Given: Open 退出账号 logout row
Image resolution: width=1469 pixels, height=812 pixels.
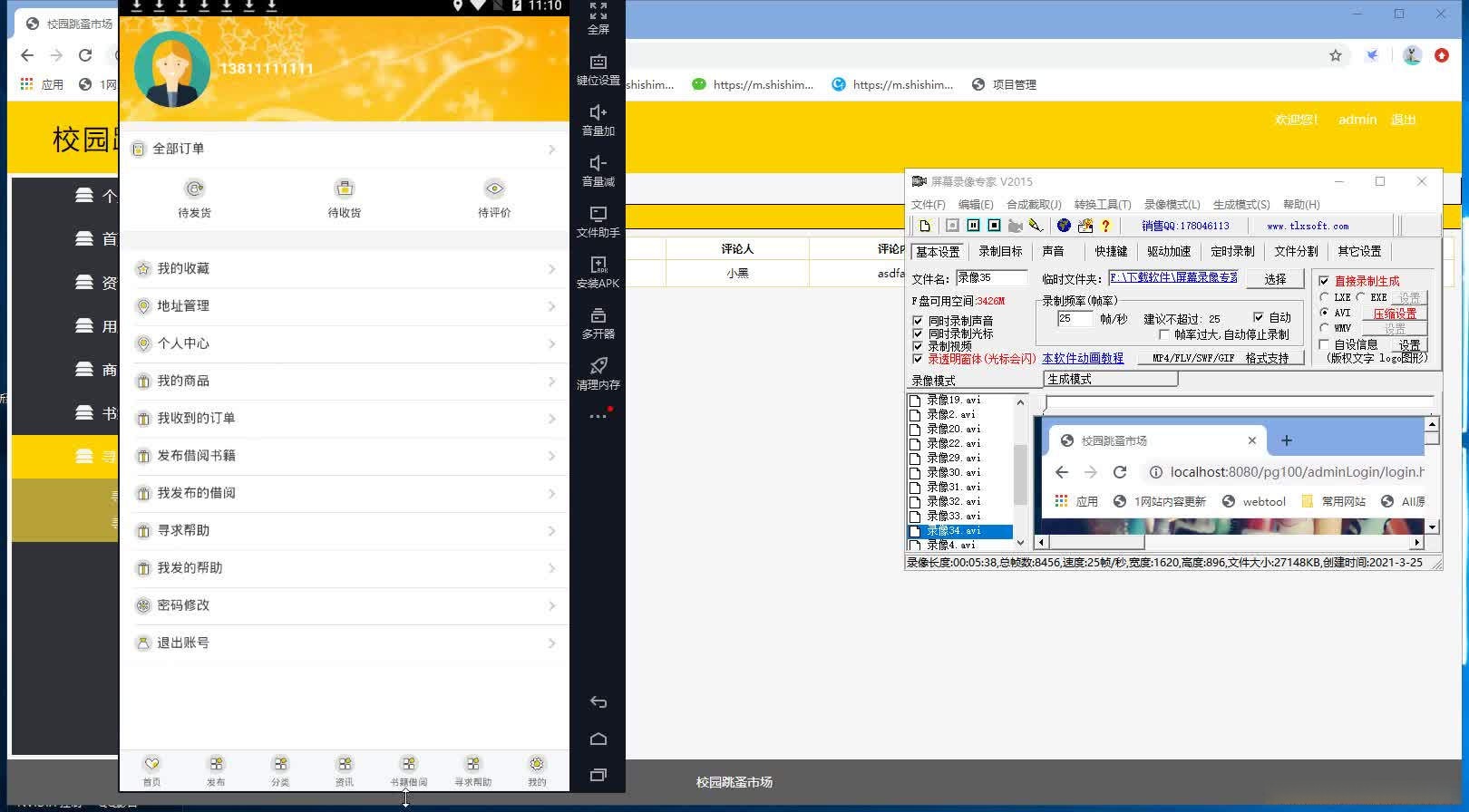Looking at the screenshot, I should pos(345,643).
